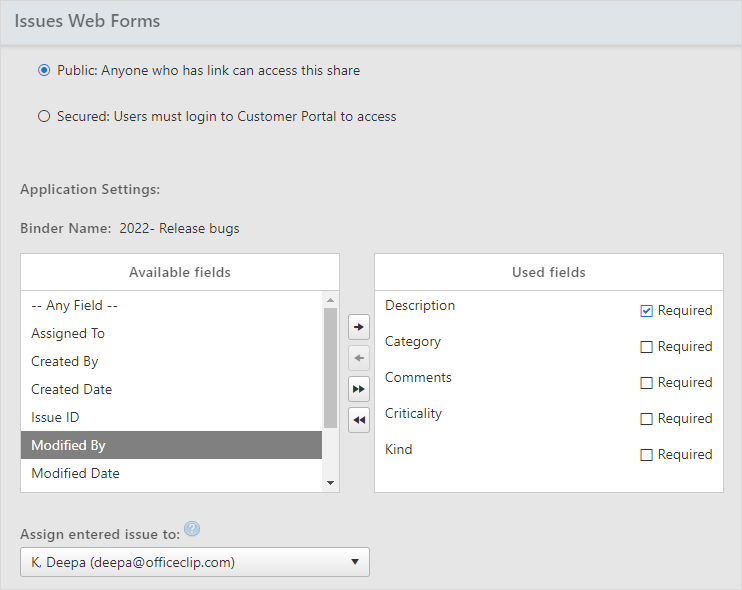
Task: Click the Available fields scrollbar up arrow
Action: click(x=330, y=300)
